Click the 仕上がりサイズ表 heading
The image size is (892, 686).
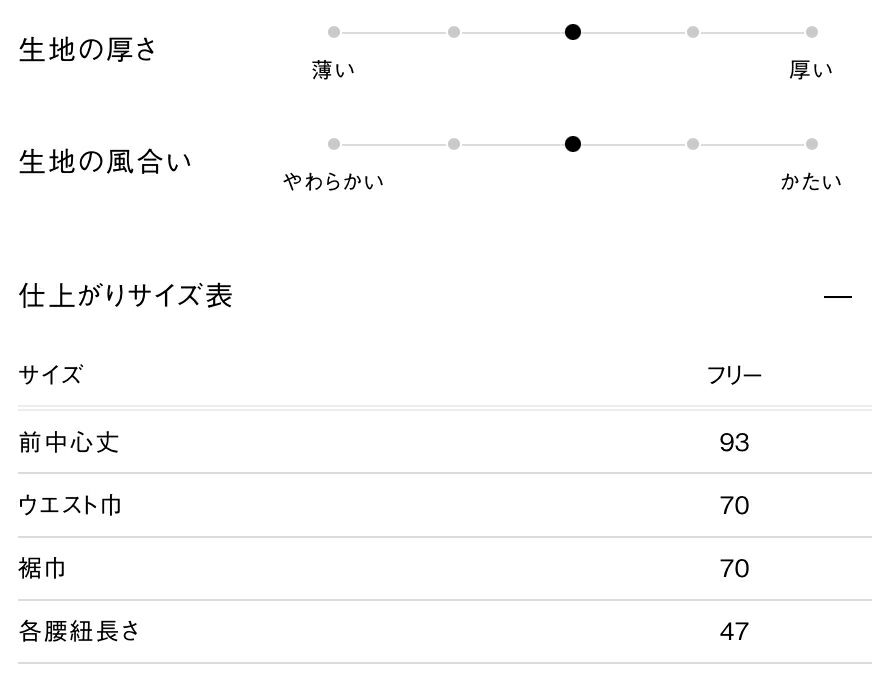click(x=126, y=296)
